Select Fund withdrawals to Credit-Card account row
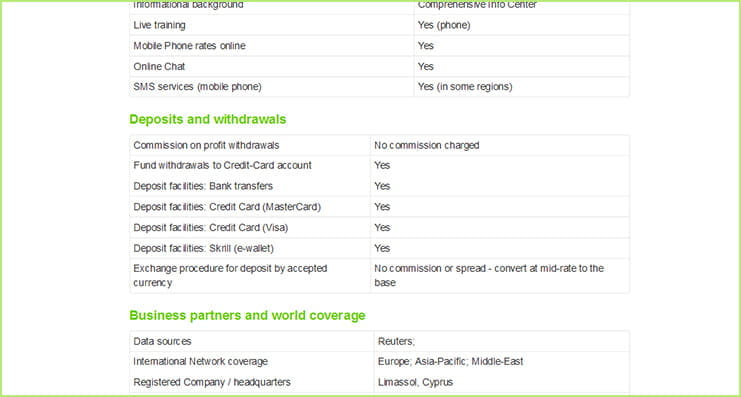The height and width of the screenshot is (397, 741). tap(379, 165)
